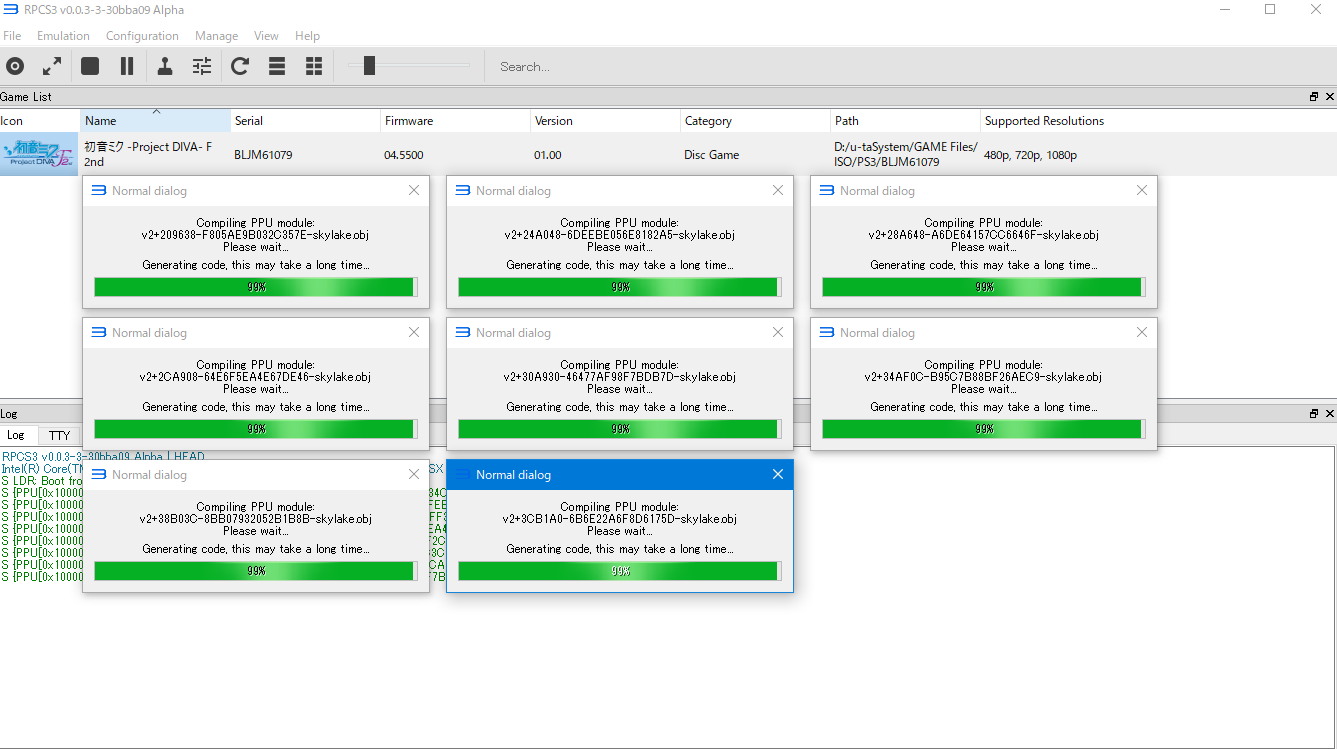Pause emulation with the pause icon
Image resolution: width=1337 pixels, height=749 pixels.
127,66
